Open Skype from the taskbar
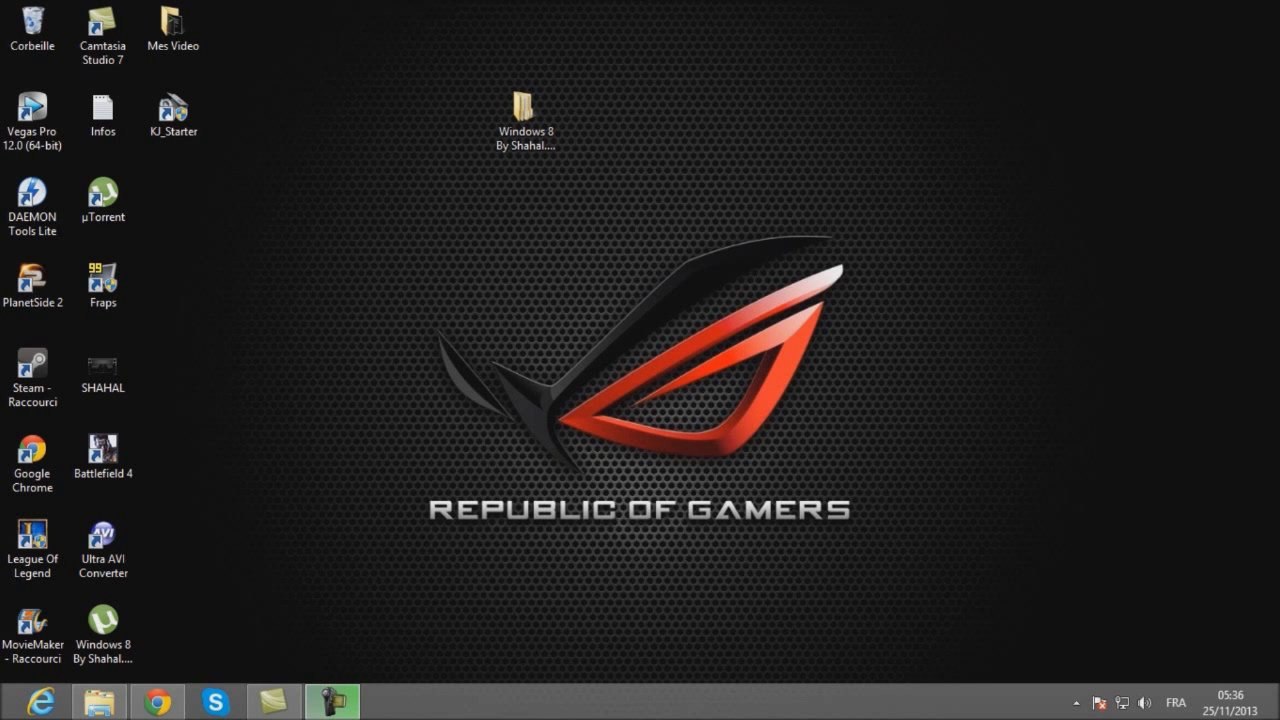The image size is (1280, 720). point(215,702)
